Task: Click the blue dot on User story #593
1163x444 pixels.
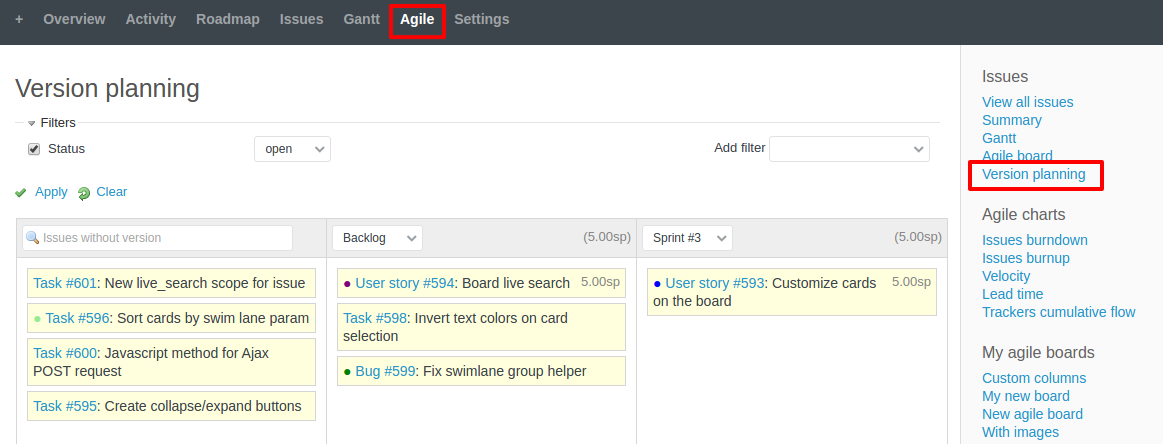Action: click(657, 284)
